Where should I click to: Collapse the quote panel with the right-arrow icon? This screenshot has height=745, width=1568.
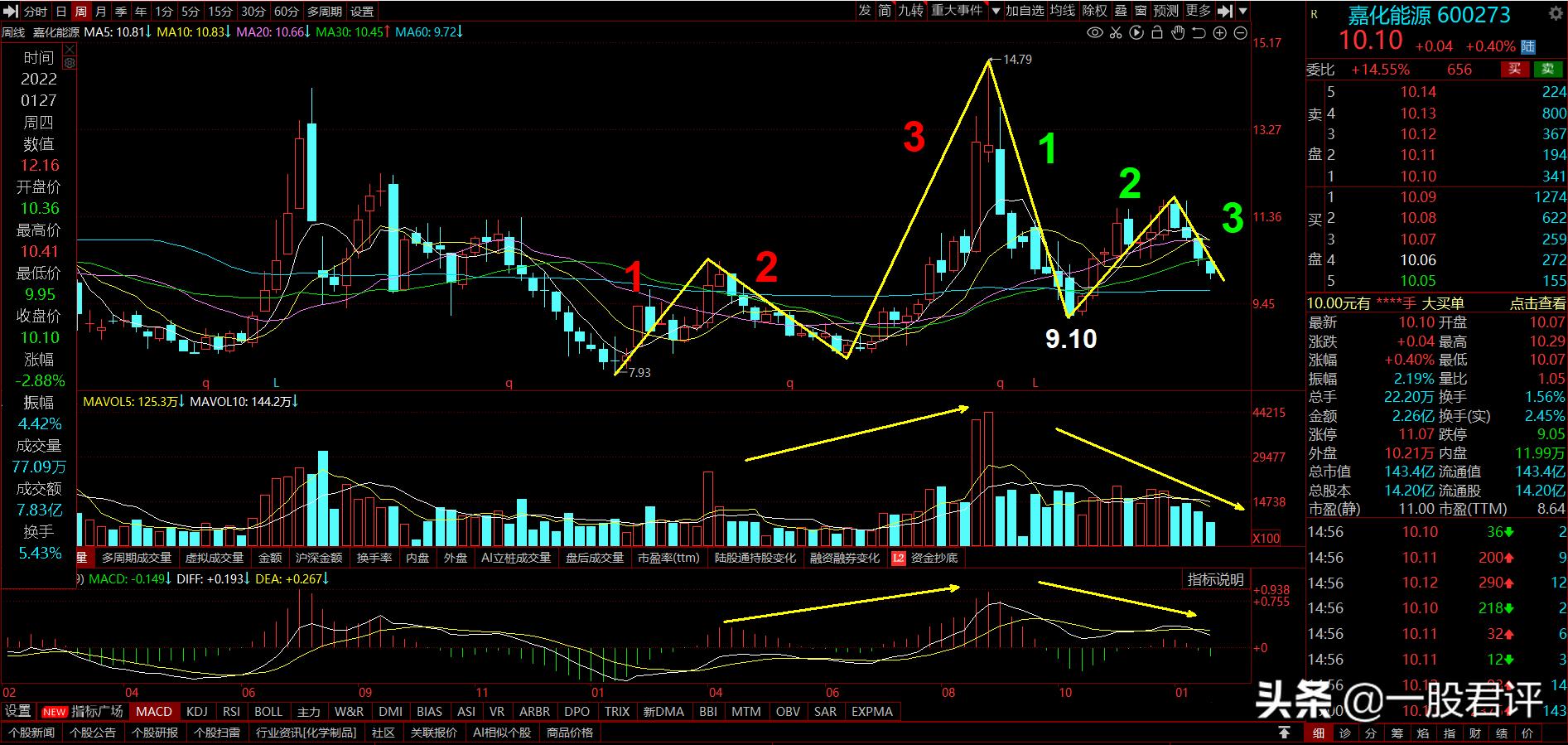tap(1225, 12)
